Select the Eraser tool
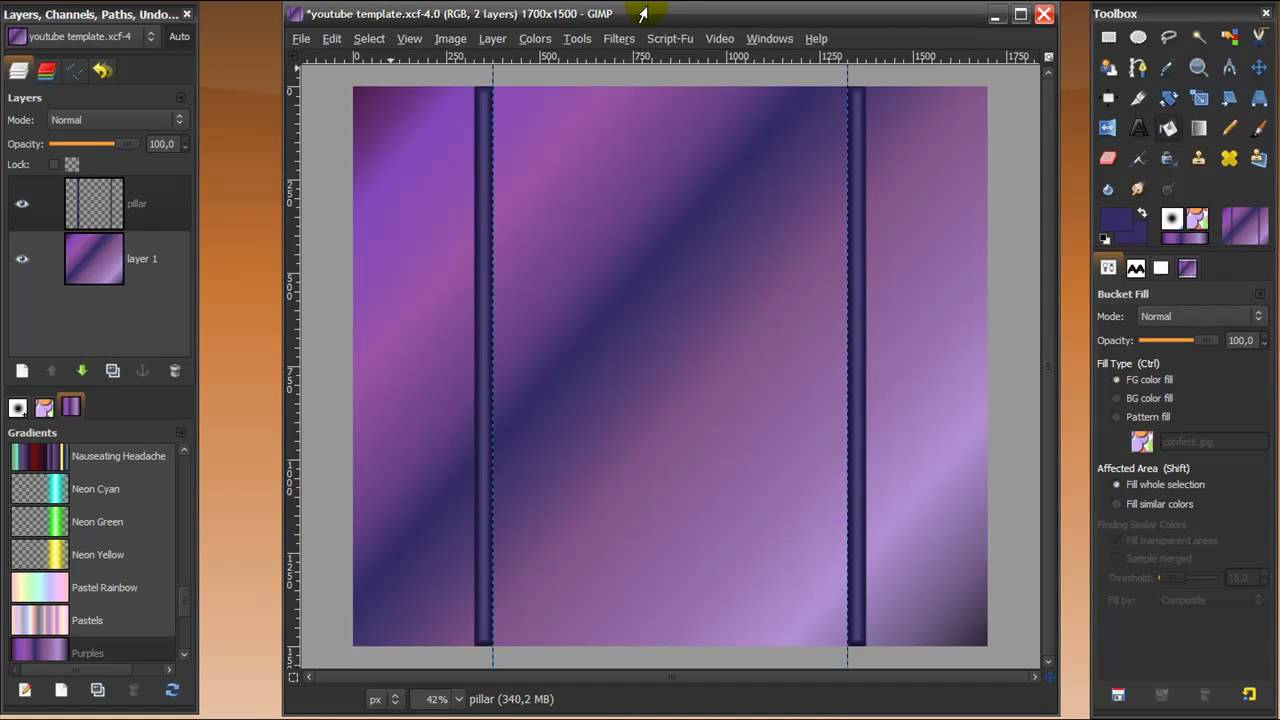This screenshot has height=720, width=1280. (x=1108, y=158)
